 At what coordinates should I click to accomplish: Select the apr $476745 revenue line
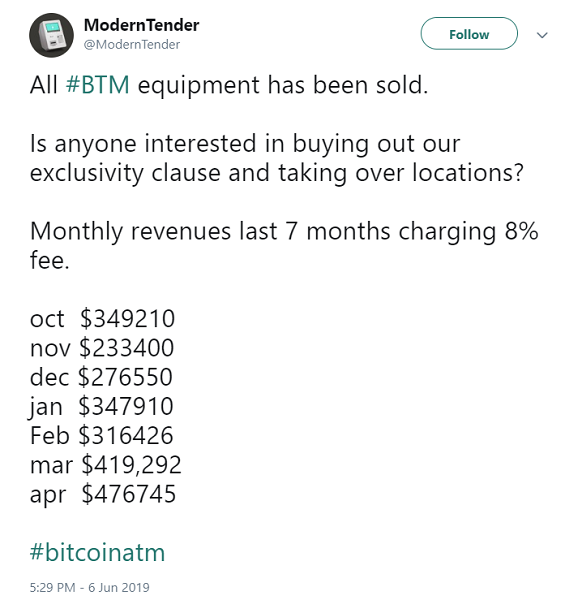coord(103,494)
